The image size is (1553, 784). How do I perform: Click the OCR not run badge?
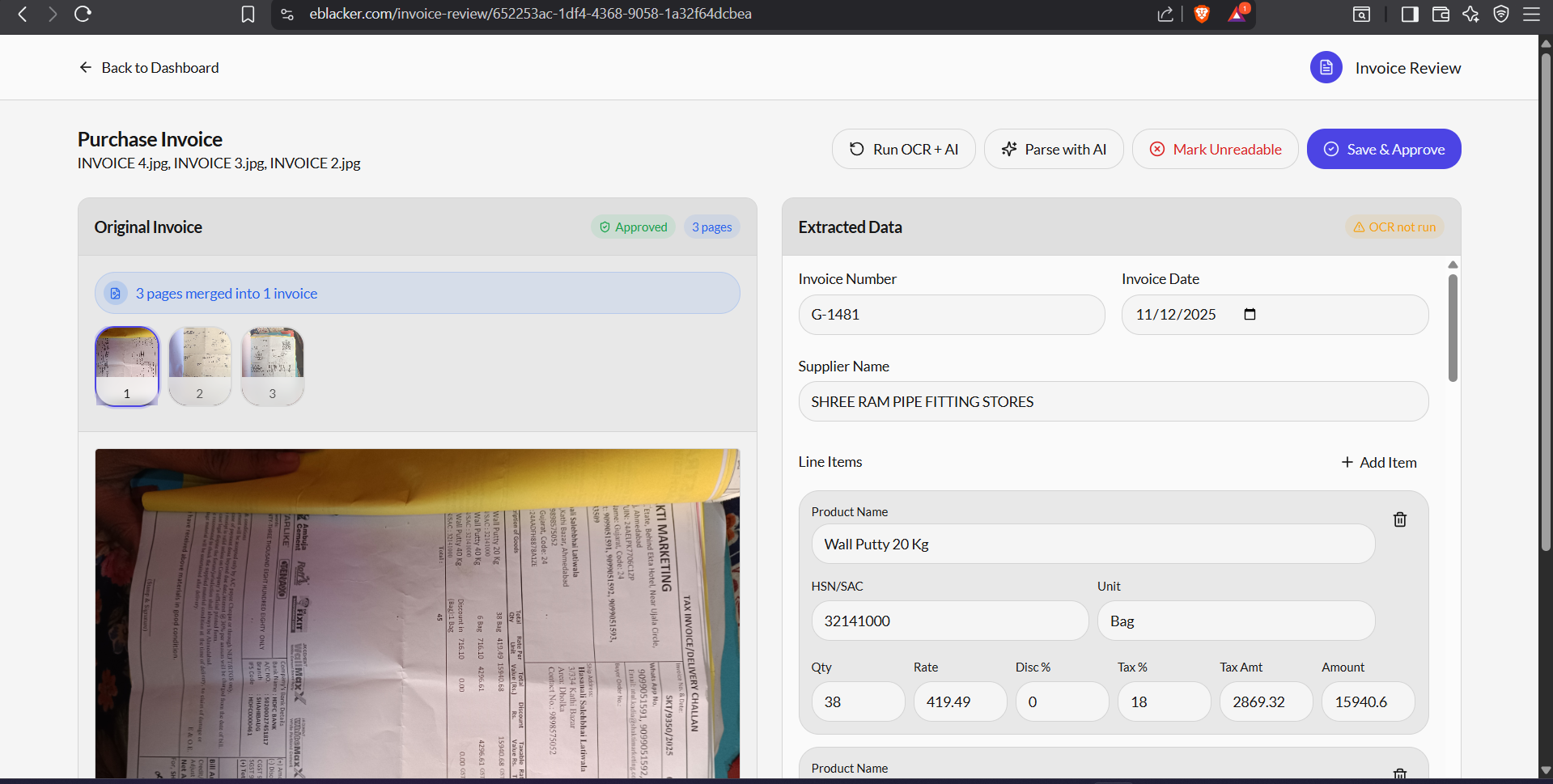pyautogui.click(x=1394, y=227)
